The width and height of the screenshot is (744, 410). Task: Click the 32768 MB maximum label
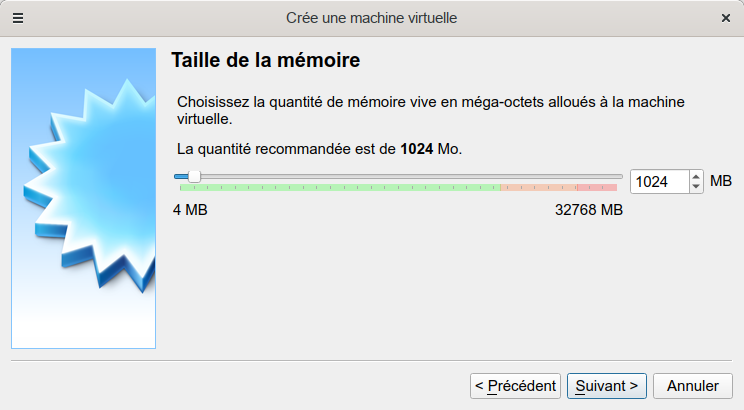(x=588, y=210)
